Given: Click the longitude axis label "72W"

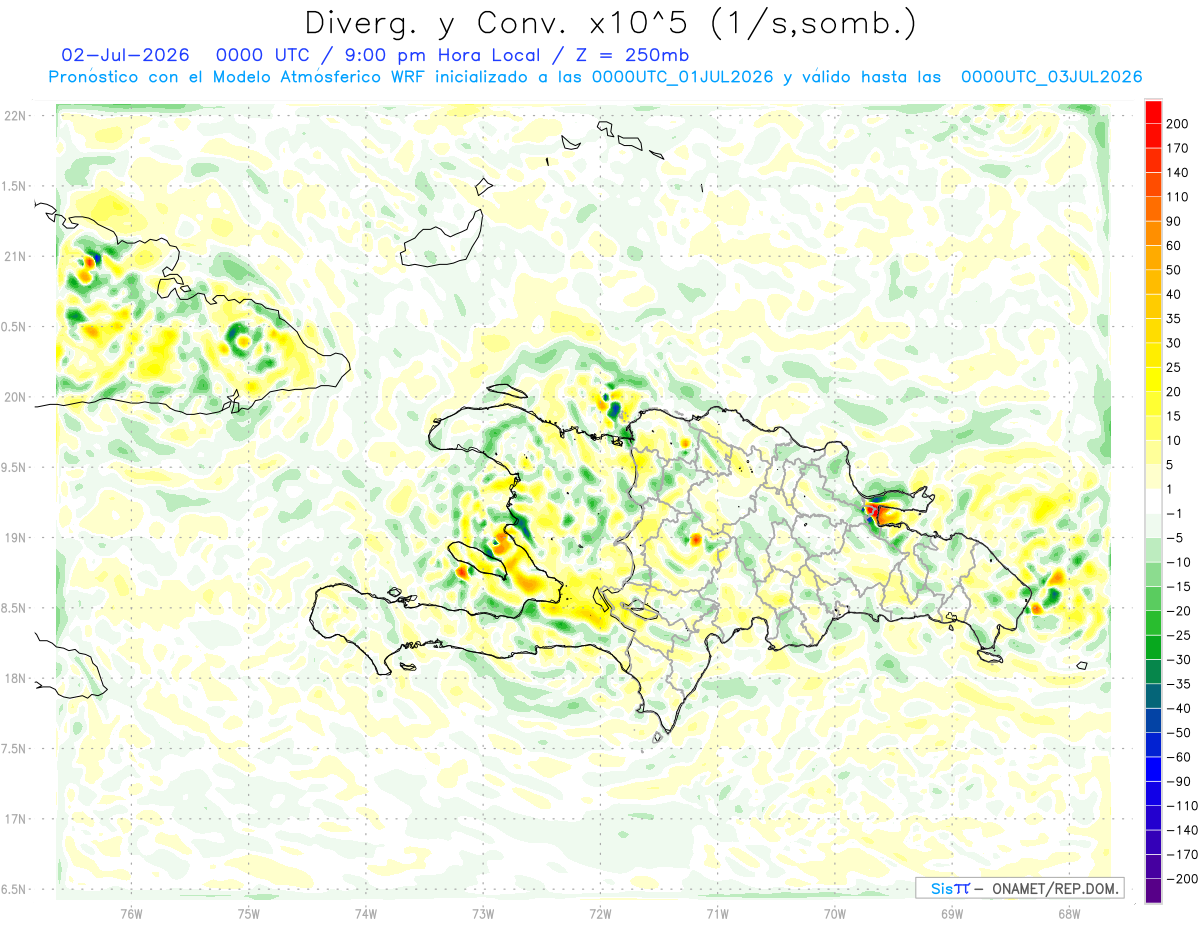Looking at the screenshot, I should pos(600,912).
